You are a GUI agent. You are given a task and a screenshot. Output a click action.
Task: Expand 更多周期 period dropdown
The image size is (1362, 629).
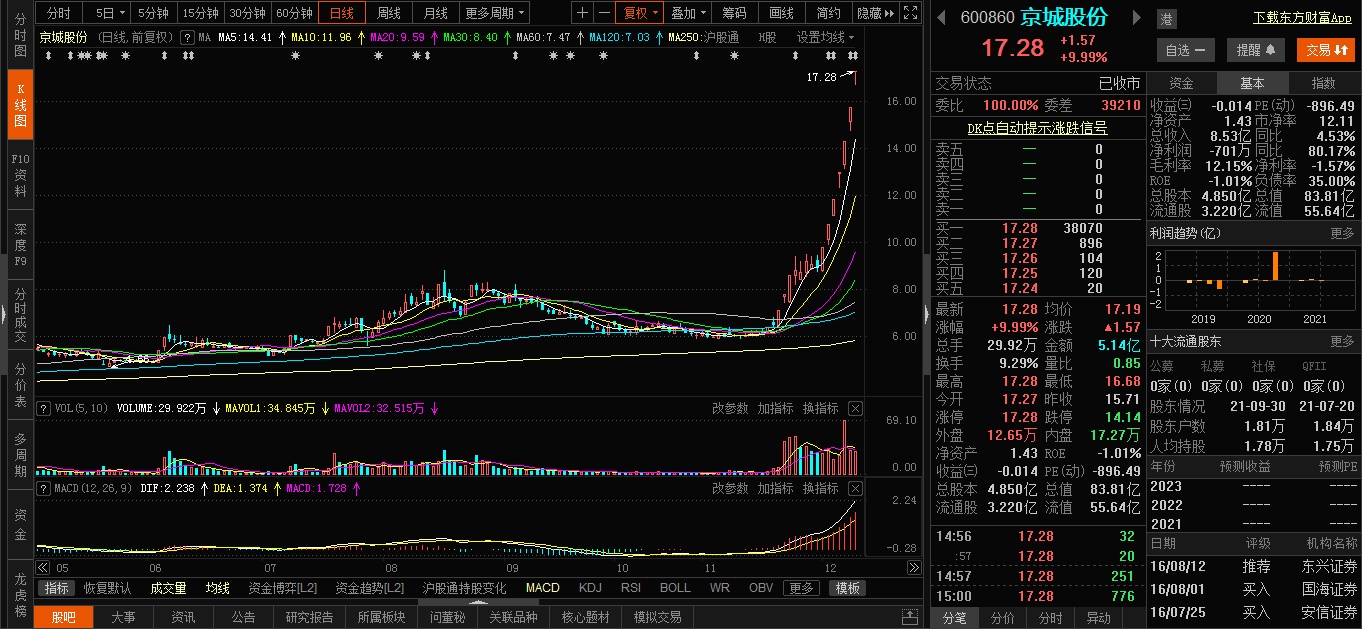point(495,13)
